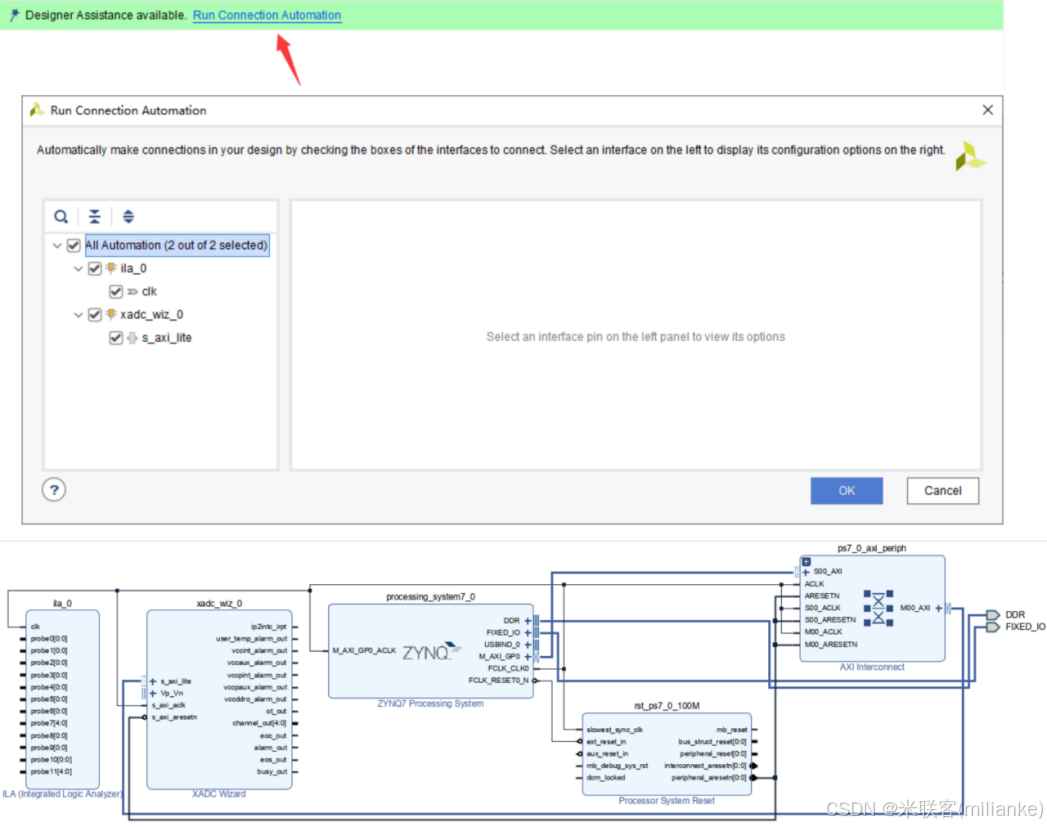The height and width of the screenshot is (827, 1047).
Task: Expand the M00_AXI interface pin
Action: pyautogui.click(x=938, y=608)
